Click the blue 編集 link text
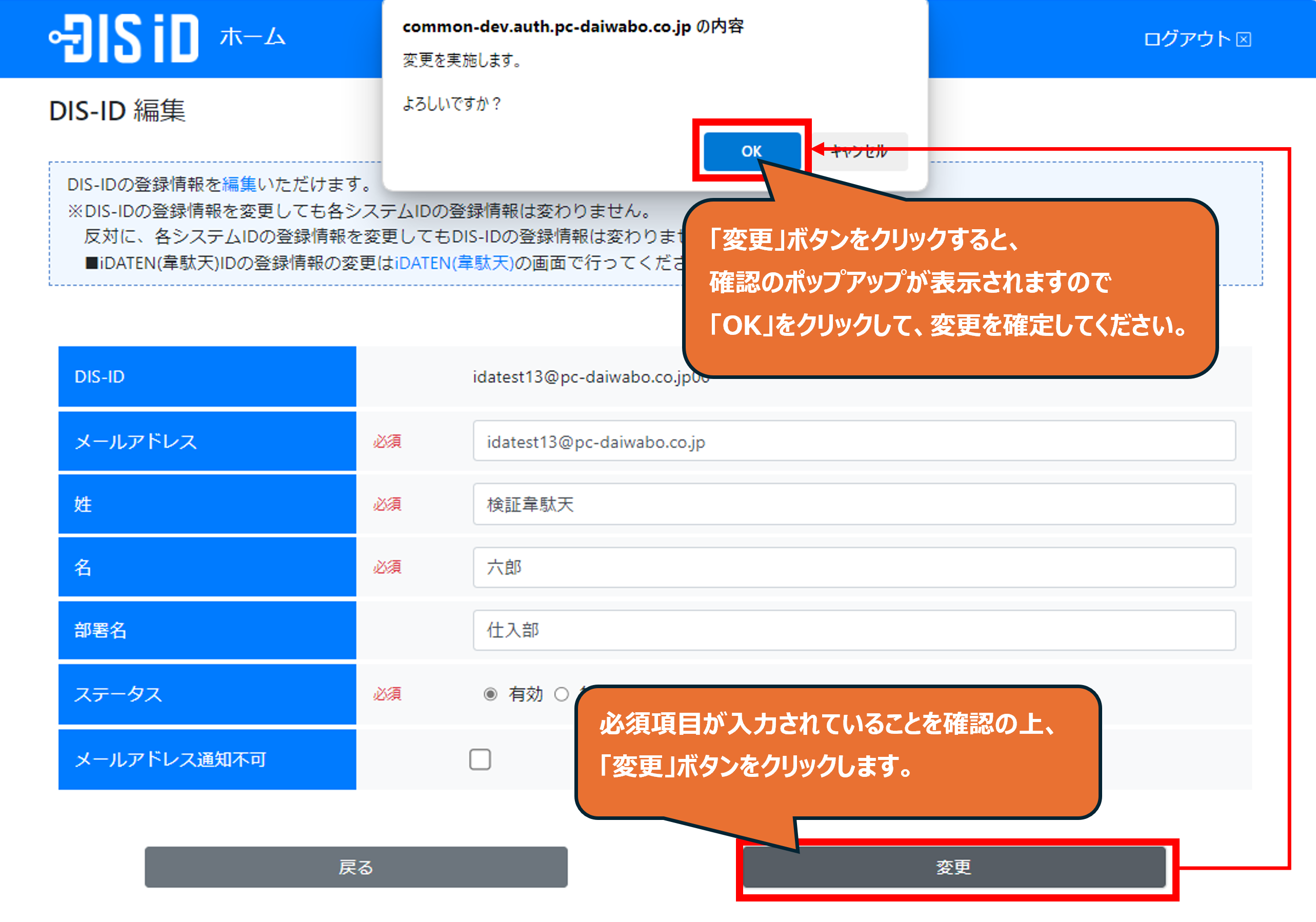The image size is (1316, 922). [x=239, y=185]
